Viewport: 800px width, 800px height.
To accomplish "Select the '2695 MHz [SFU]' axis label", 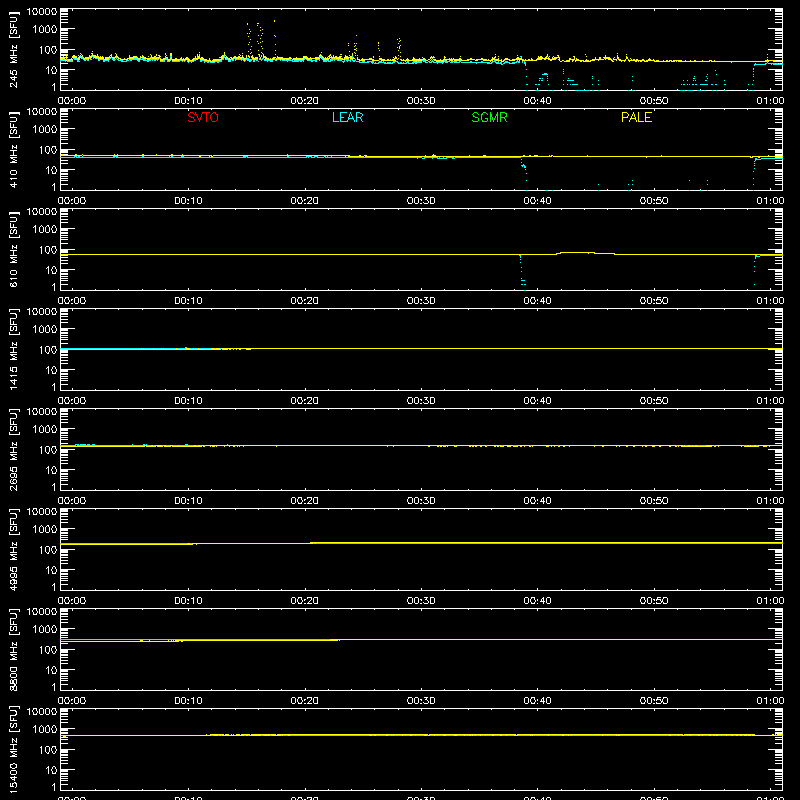I will click(x=13, y=449).
